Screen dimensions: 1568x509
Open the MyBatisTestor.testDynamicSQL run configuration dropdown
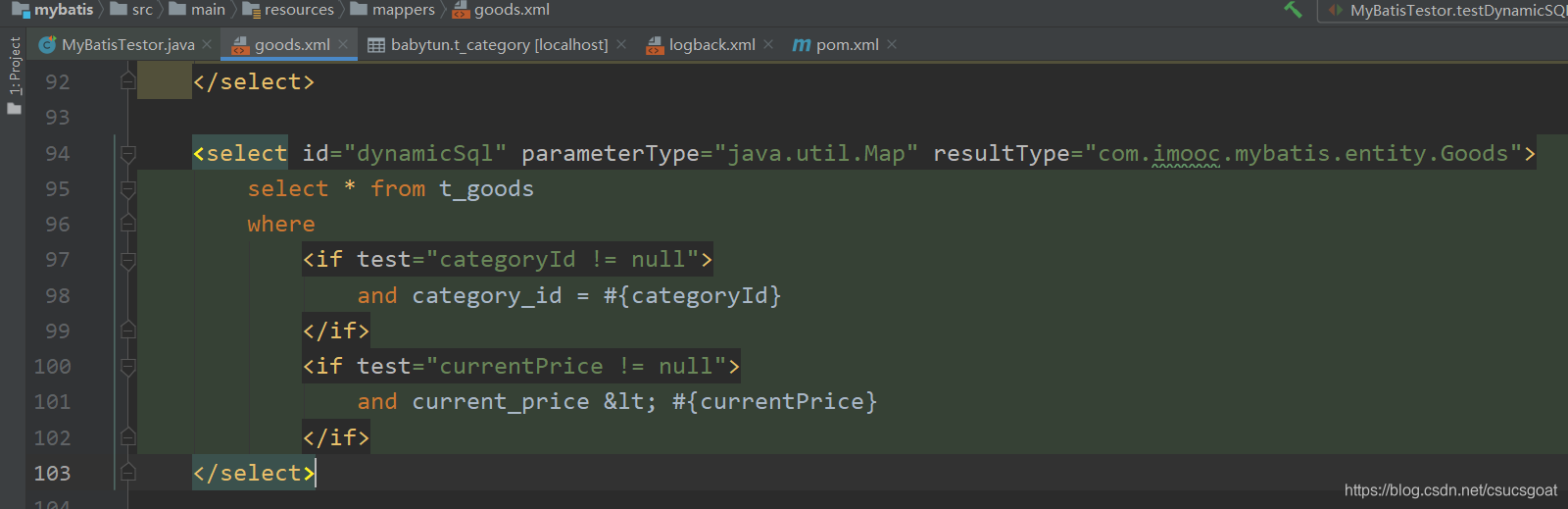coord(1446,11)
